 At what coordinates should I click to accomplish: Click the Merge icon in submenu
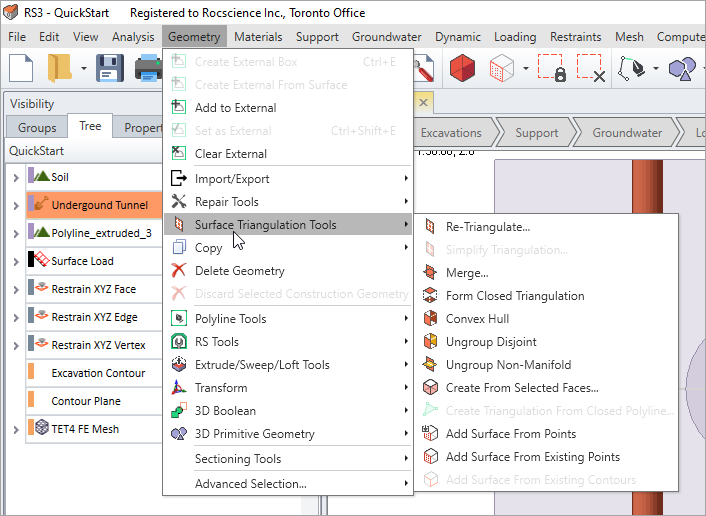click(x=430, y=272)
